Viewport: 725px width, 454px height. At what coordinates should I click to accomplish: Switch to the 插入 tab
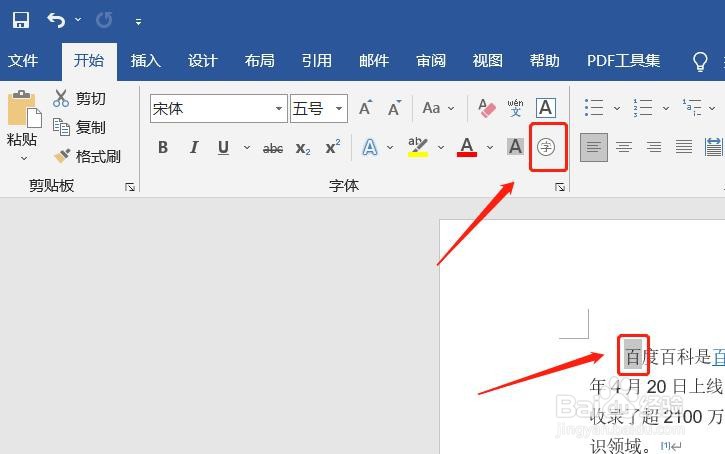click(146, 61)
